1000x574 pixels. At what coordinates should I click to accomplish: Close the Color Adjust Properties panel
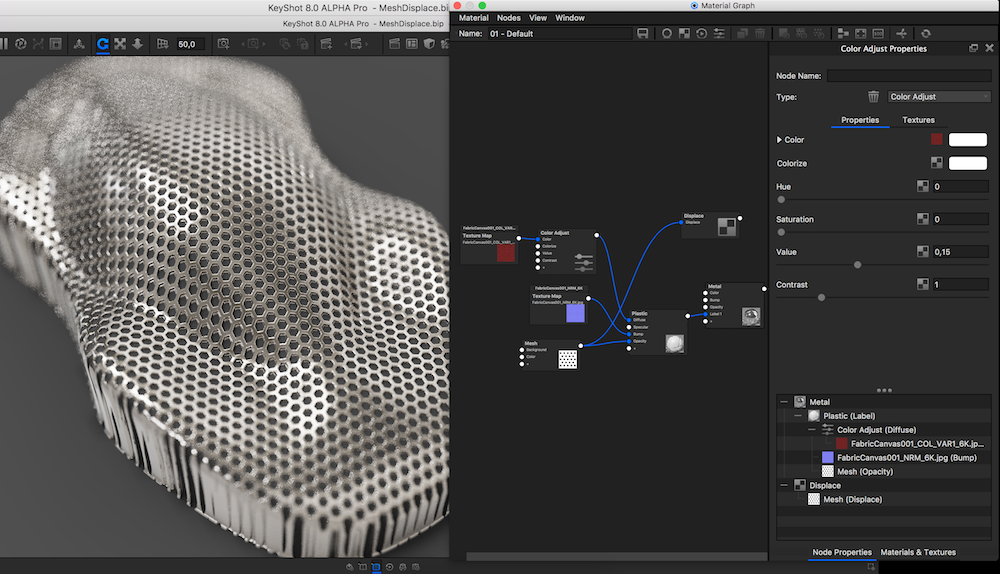pyautogui.click(x=989, y=48)
